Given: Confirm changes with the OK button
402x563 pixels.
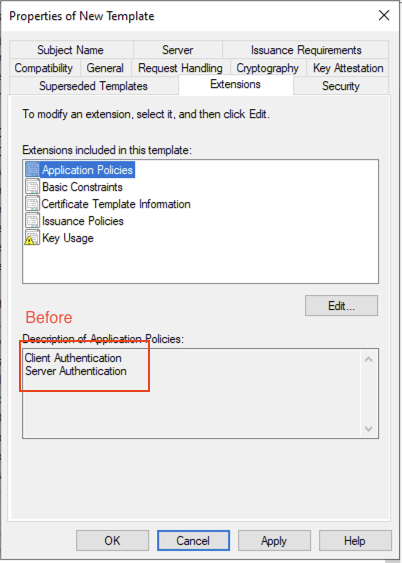Looking at the screenshot, I should coord(112,540).
